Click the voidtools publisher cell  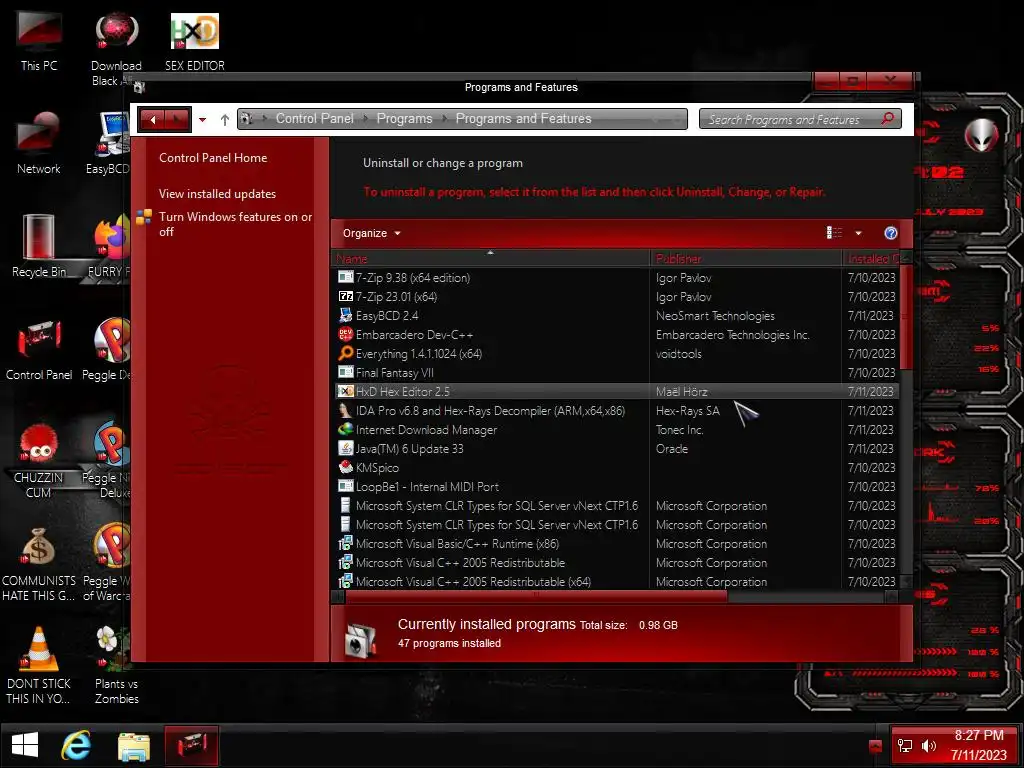[x=679, y=353]
